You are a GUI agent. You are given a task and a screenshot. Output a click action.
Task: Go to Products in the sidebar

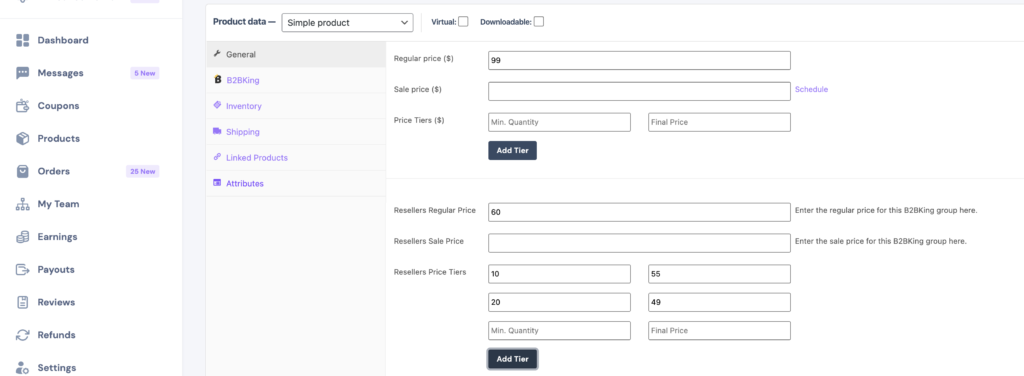[59, 138]
